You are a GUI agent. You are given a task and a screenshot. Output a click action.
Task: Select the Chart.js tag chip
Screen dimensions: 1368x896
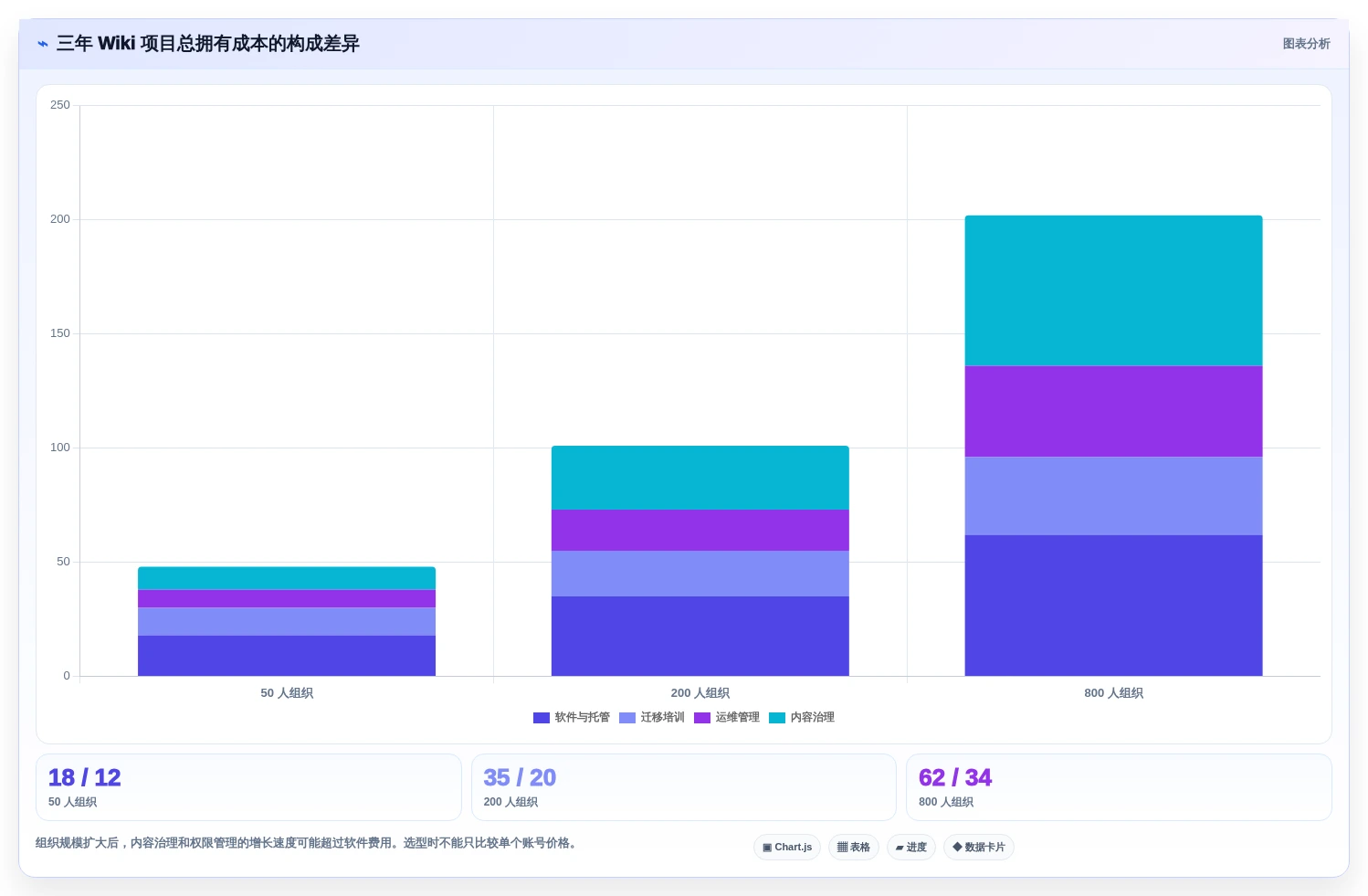coord(787,848)
